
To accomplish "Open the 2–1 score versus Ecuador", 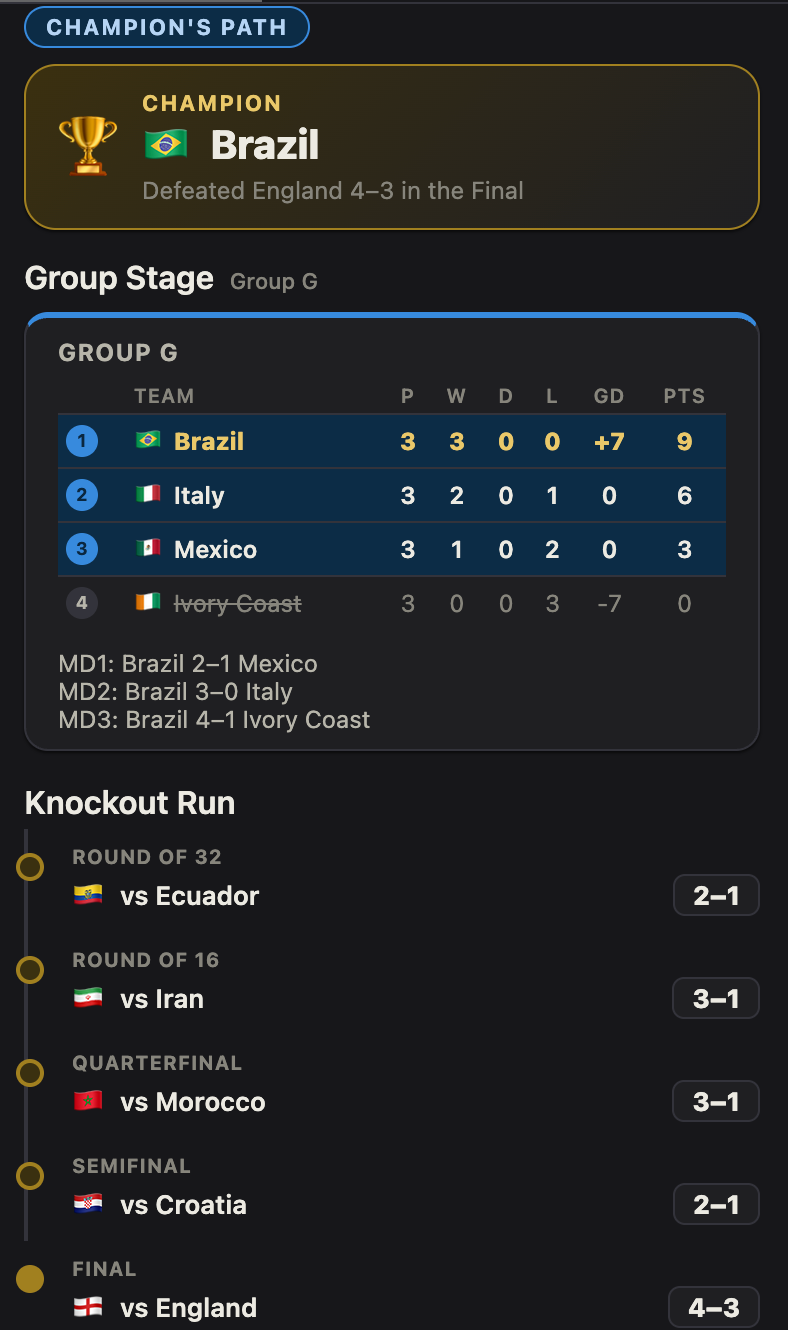I will click(x=716, y=895).
